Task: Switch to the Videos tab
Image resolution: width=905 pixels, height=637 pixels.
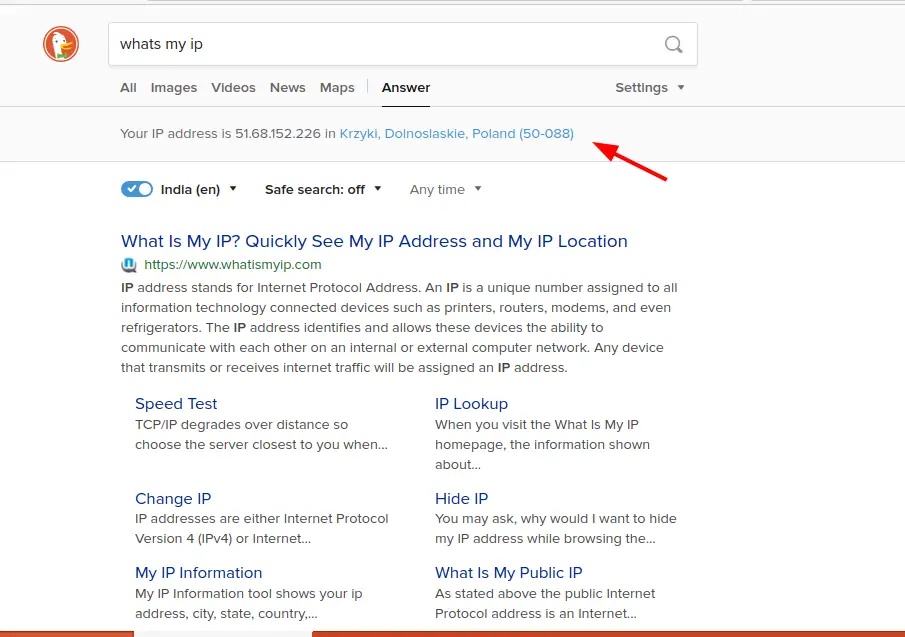Action: [233, 88]
